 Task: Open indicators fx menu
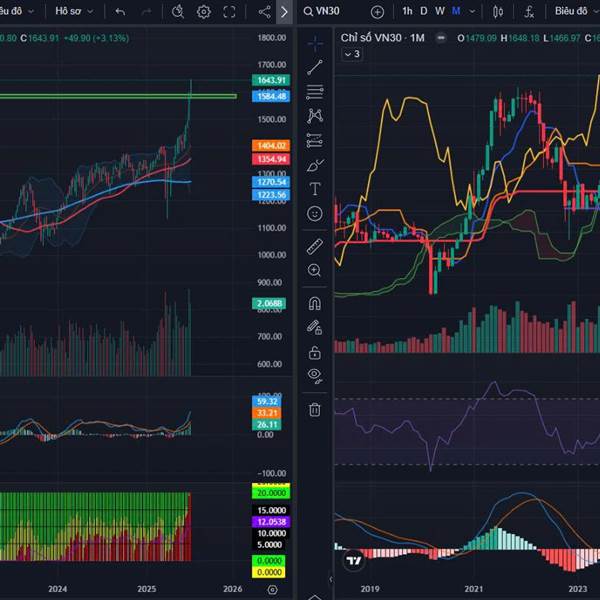[529, 12]
